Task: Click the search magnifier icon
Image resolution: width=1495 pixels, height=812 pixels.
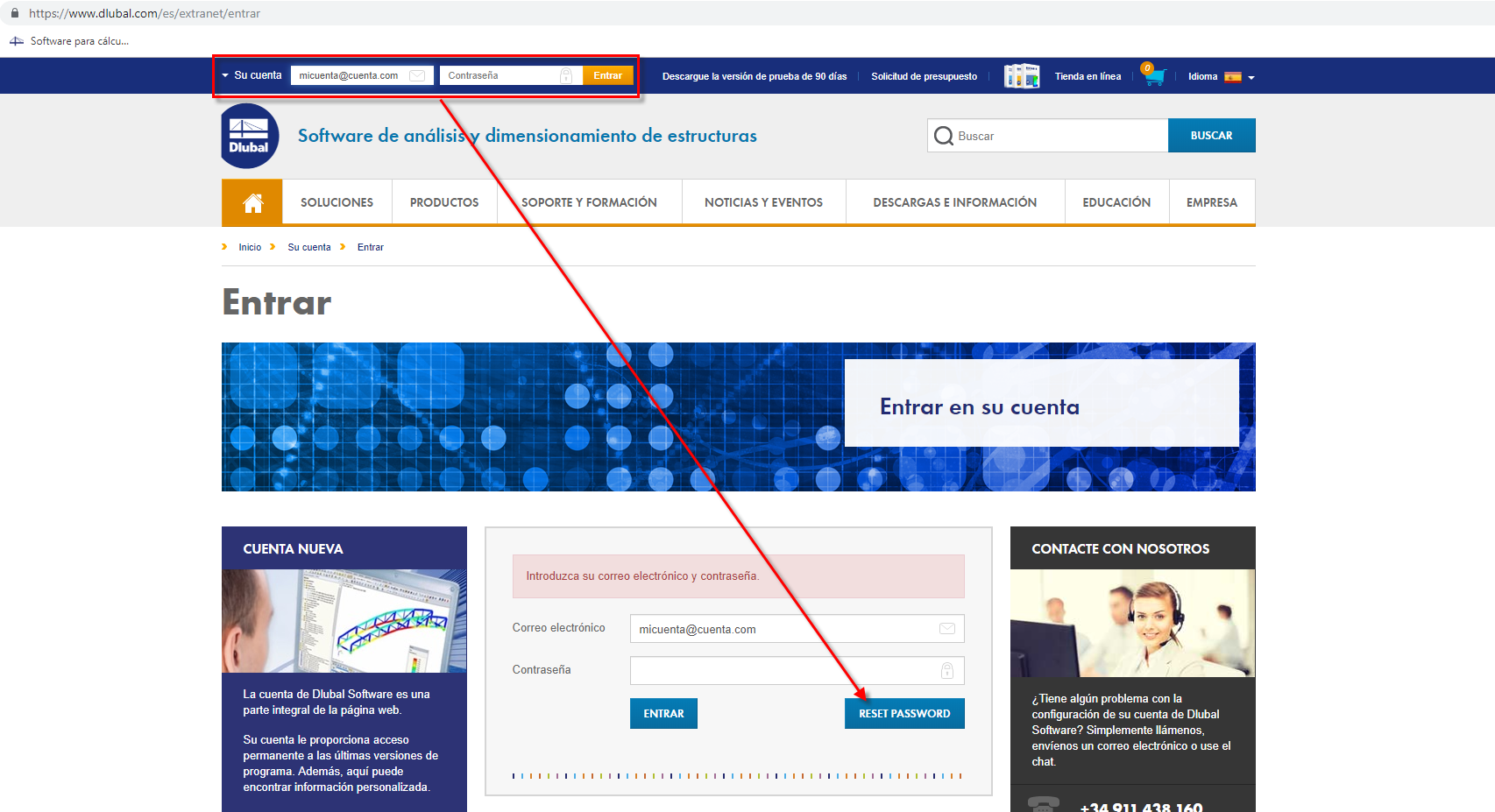Action: (944, 136)
